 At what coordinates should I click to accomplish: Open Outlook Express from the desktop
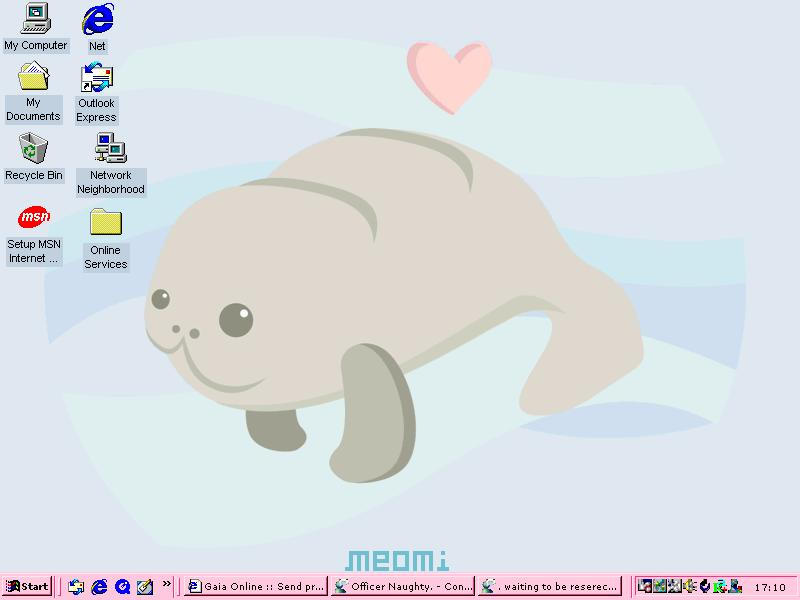click(x=95, y=80)
